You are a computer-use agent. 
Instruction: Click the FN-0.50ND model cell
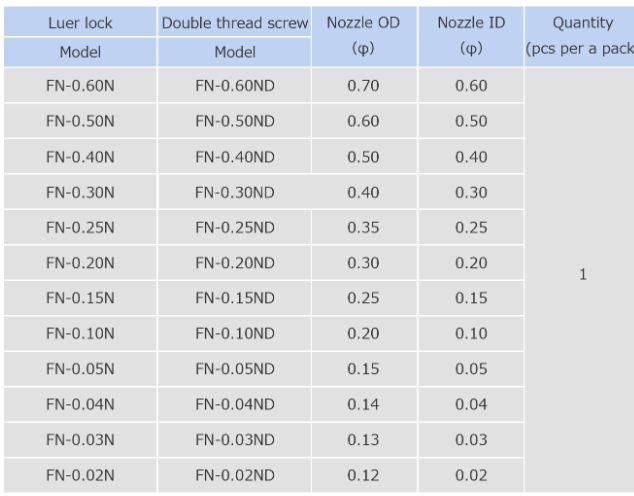[235, 121]
